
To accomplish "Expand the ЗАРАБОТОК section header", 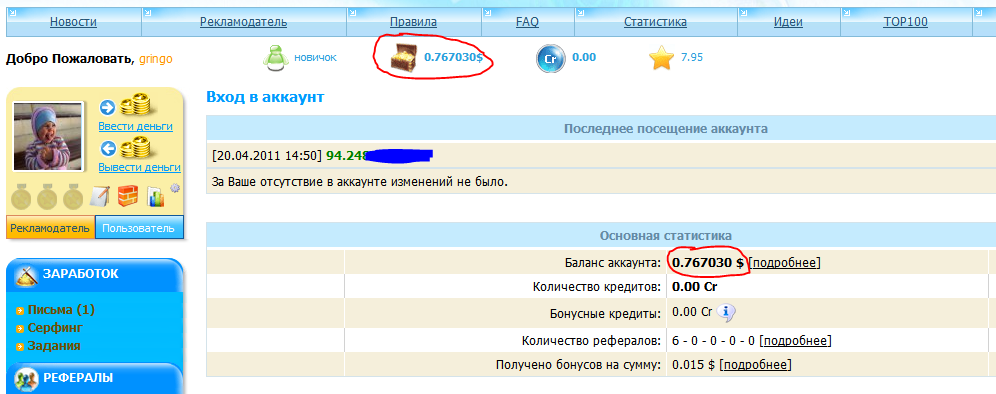I will click(x=95, y=275).
